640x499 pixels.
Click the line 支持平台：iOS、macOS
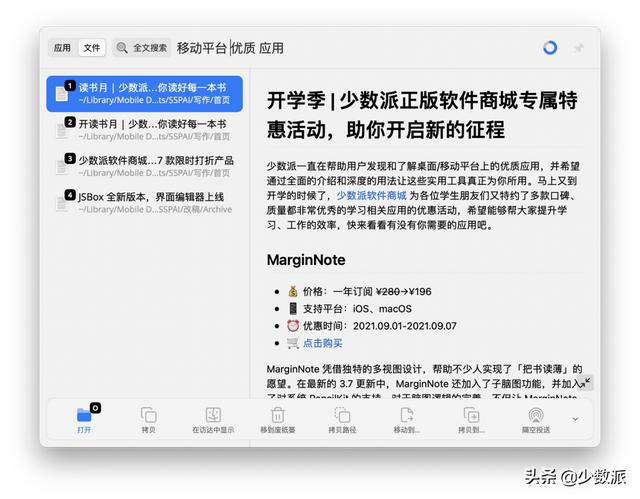point(357,308)
